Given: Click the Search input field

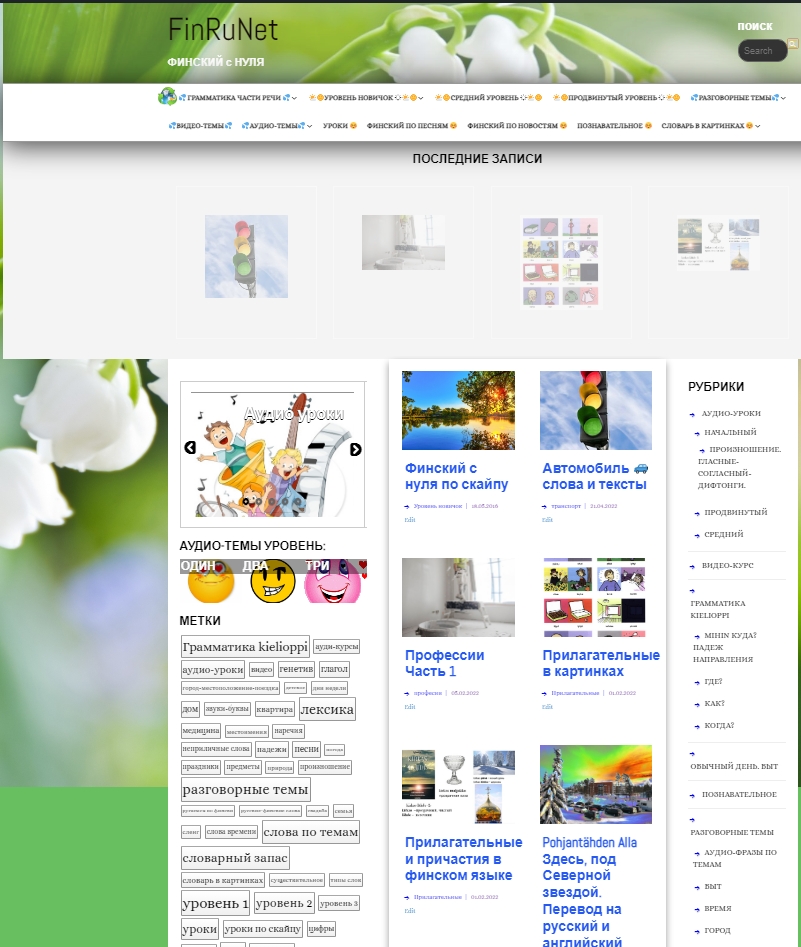Looking at the screenshot, I should coord(761,51).
